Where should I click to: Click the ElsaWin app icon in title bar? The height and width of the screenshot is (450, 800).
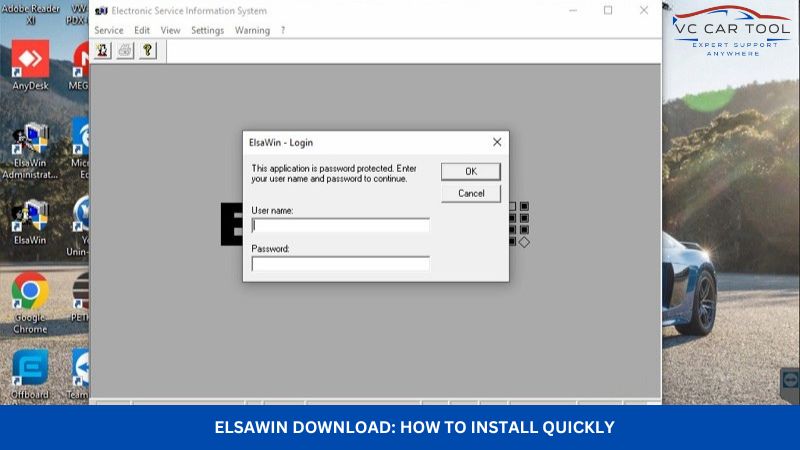(x=101, y=11)
